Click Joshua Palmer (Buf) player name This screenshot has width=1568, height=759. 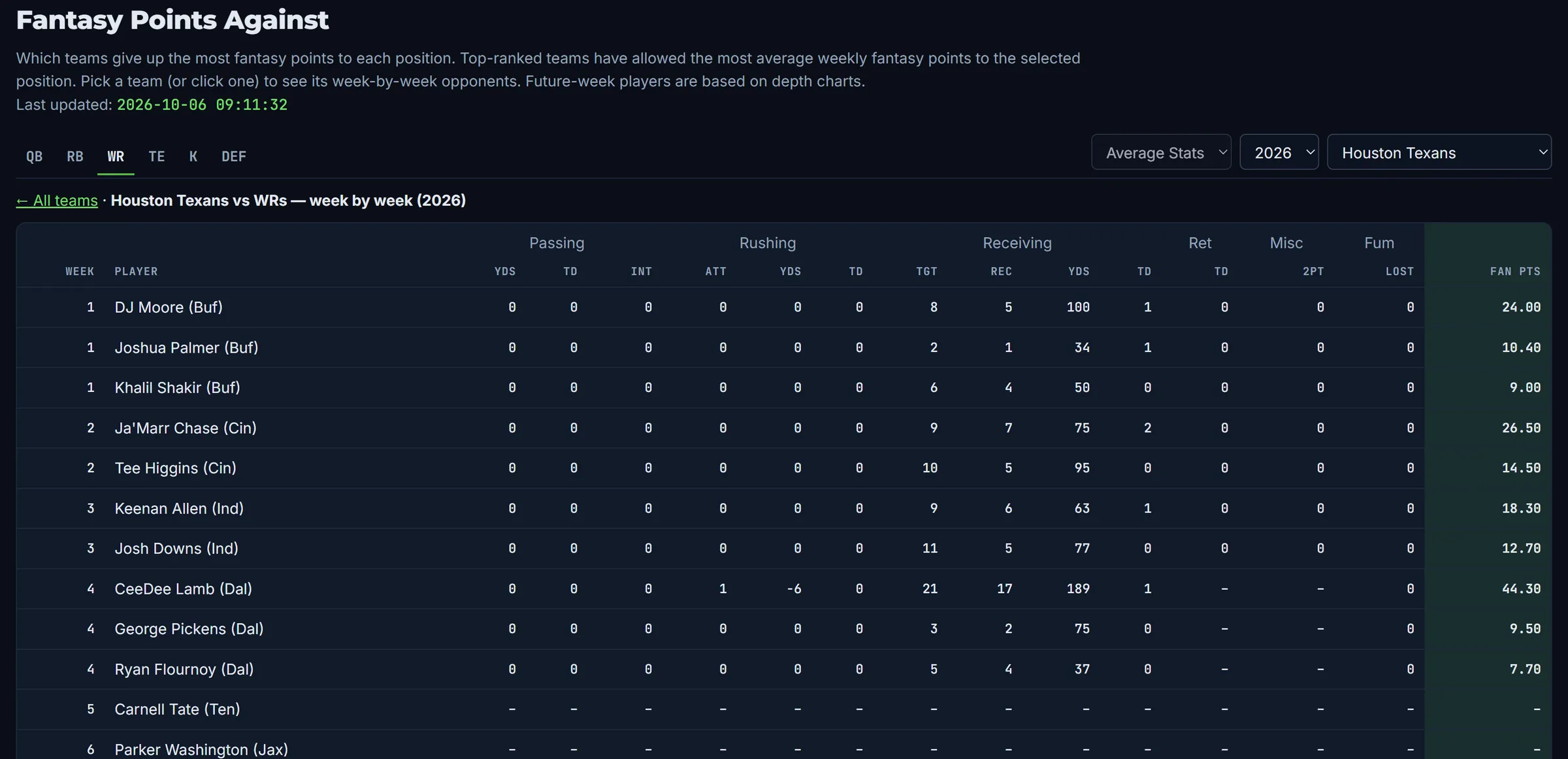point(186,347)
